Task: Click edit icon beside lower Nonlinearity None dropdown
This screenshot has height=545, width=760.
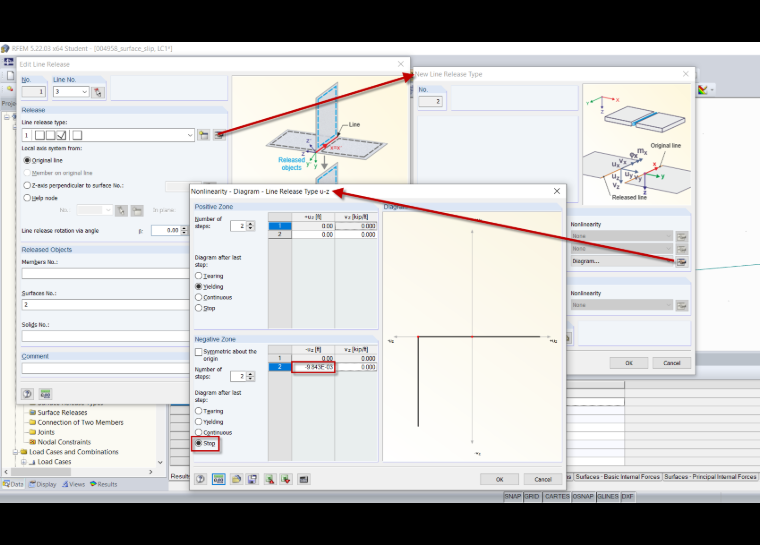Action: (681, 305)
